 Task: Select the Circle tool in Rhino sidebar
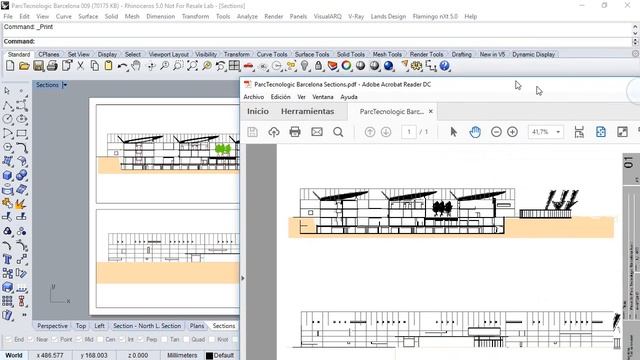[7, 119]
